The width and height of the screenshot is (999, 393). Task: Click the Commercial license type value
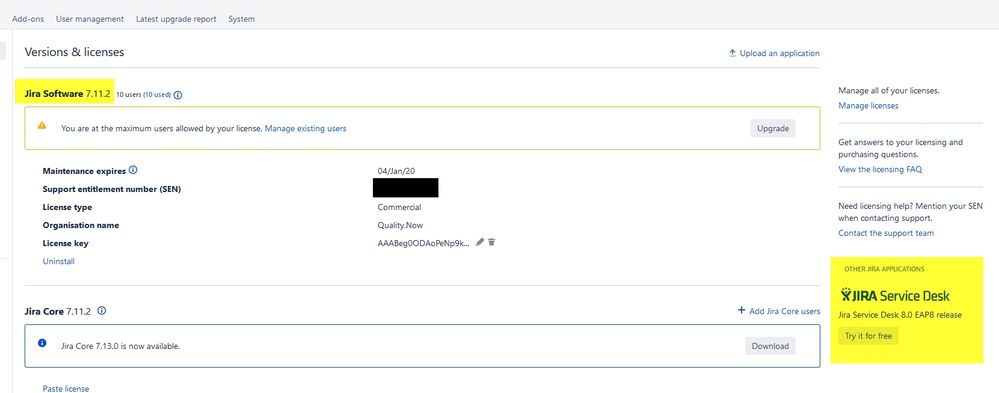pyautogui.click(x=399, y=207)
